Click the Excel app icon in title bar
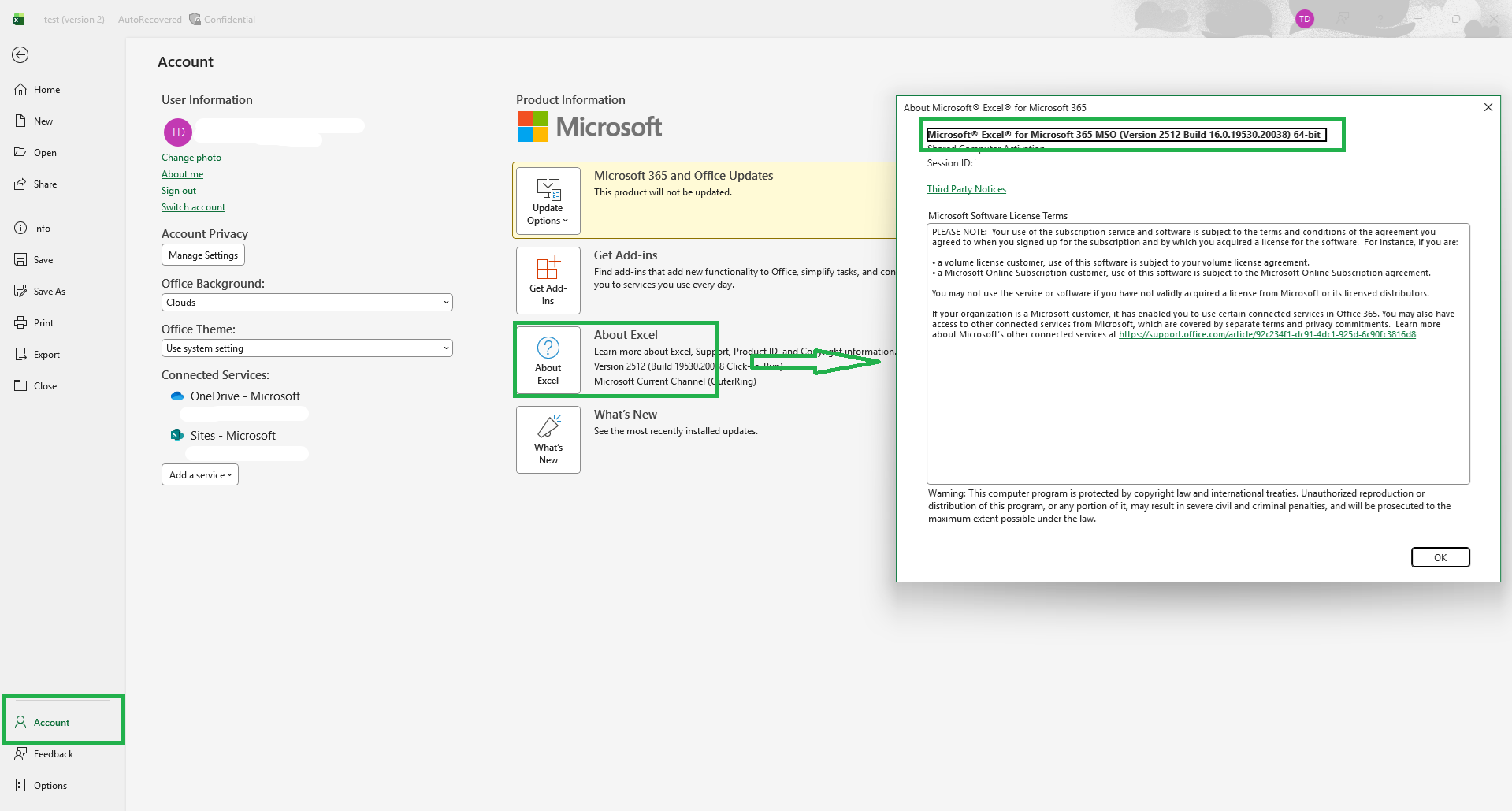1512x811 pixels. [x=18, y=19]
